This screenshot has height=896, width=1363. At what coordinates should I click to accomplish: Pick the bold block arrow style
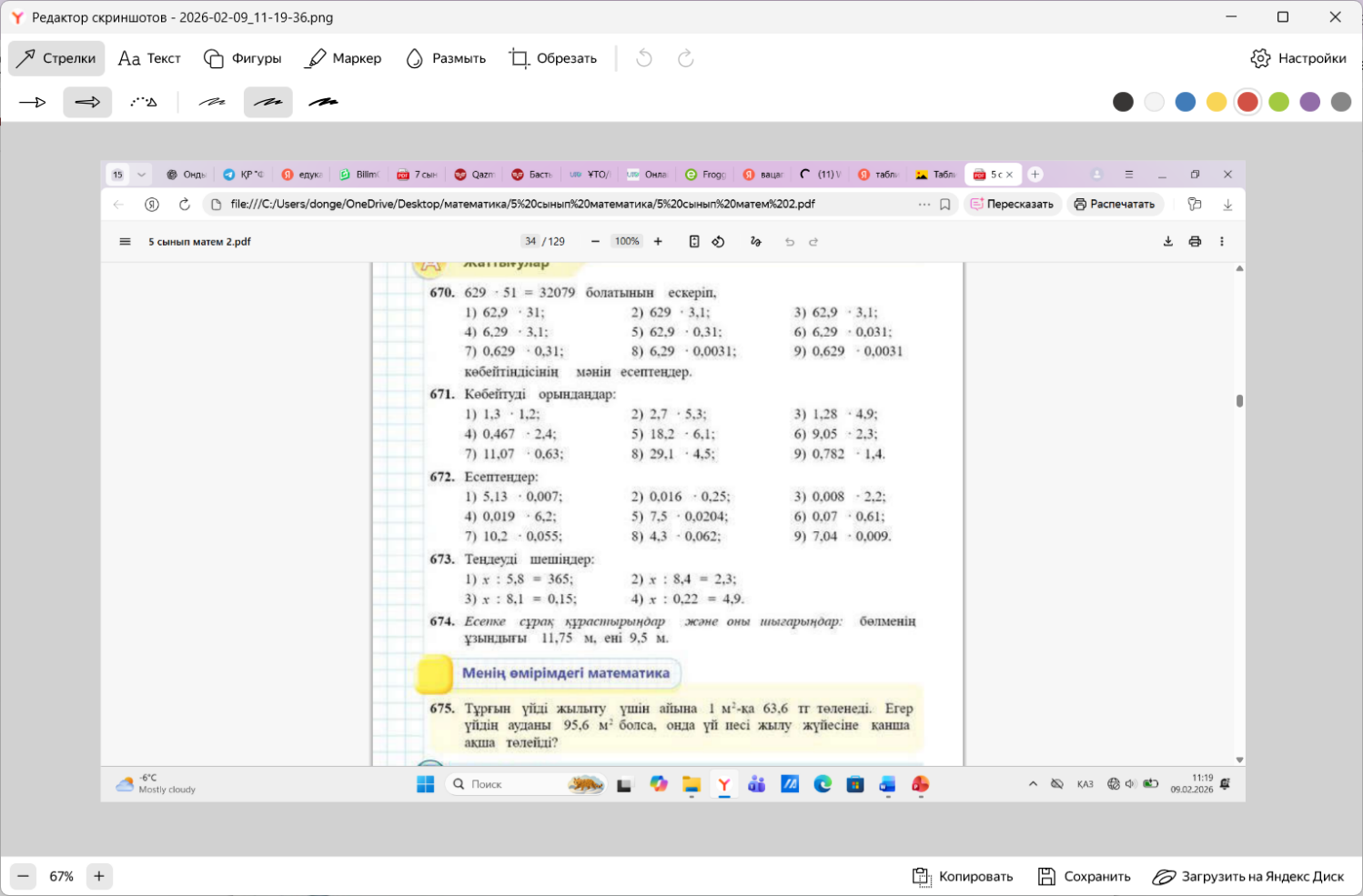tap(87, 103)
